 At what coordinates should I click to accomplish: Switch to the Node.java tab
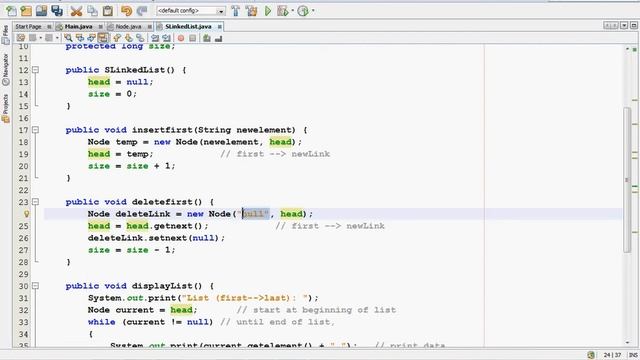click(x=128, y=27)
